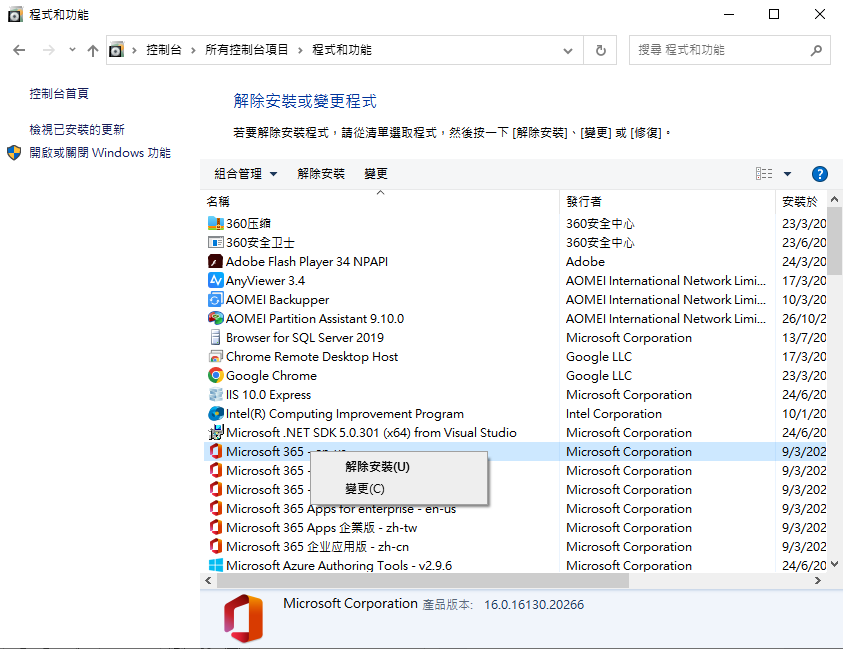
Task: Click the 程式和功能 breadcrumb
Action: tap(342, 50)
